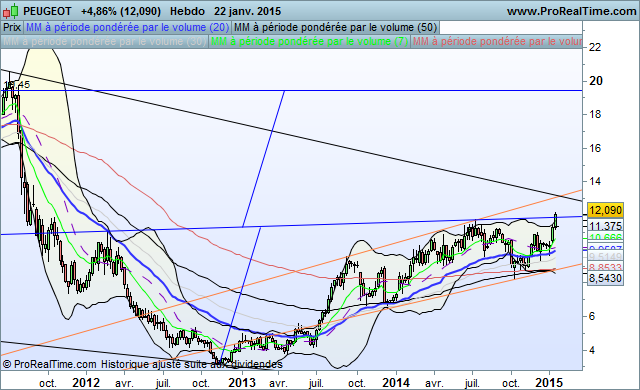The height and width of the screenshot is (390, 640).
Task: Click the 11,375 price level label
Action: pyautogui.click(x=606, y=226)
